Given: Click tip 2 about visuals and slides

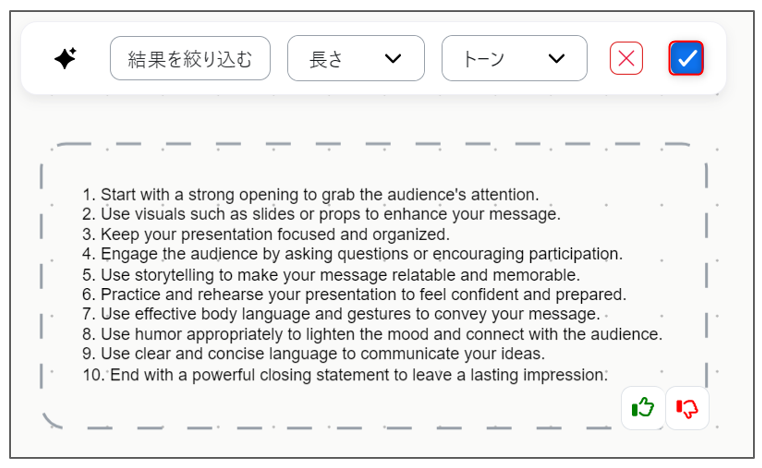Looking at the screenshot, I should 321,214.
